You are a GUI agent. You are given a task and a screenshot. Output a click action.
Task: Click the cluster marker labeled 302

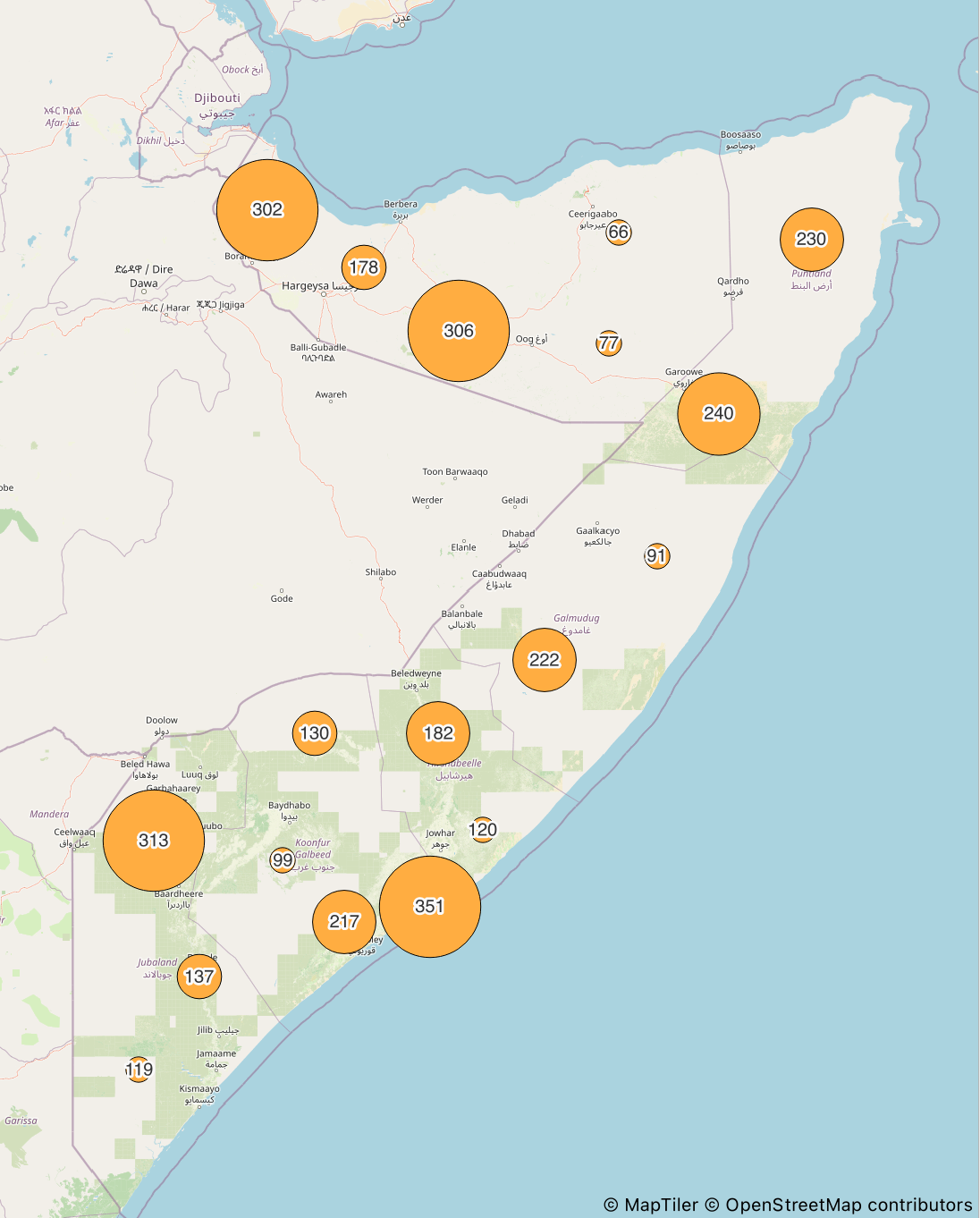[x=267, y=210]
